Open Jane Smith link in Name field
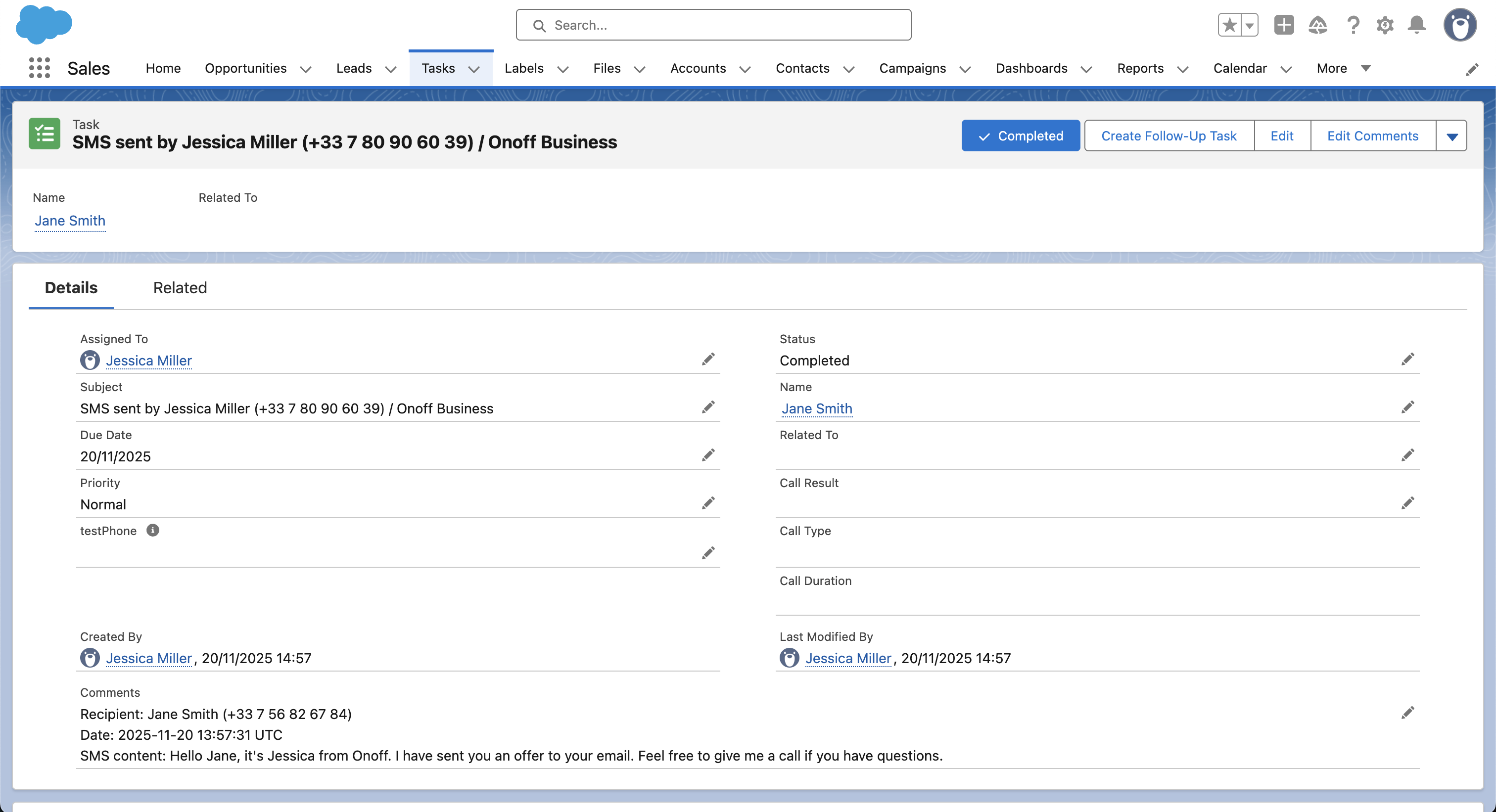Viewport: 1496px width, 812px height. click(x=817, y=408)
